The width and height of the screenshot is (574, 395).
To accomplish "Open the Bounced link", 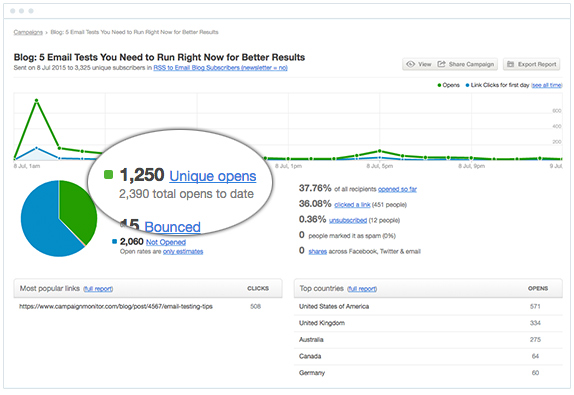I will pos(172,227).
